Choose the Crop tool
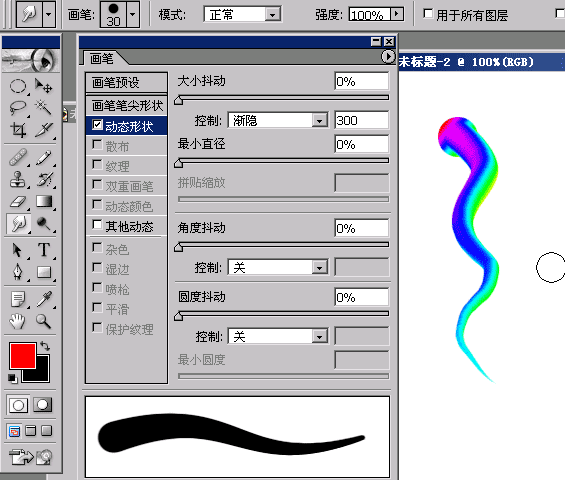Viewport: 565px width, 480px height. [18, 130]
